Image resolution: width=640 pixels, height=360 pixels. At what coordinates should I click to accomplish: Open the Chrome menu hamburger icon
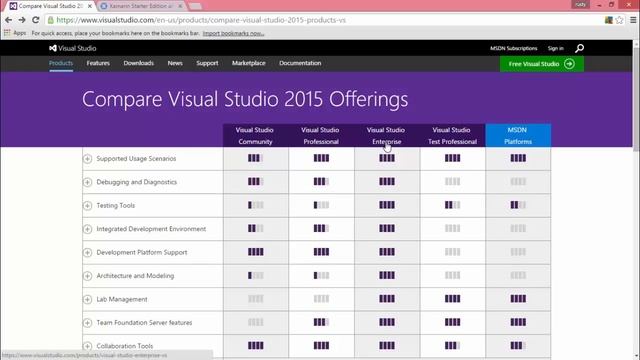(x=633, y=20)
